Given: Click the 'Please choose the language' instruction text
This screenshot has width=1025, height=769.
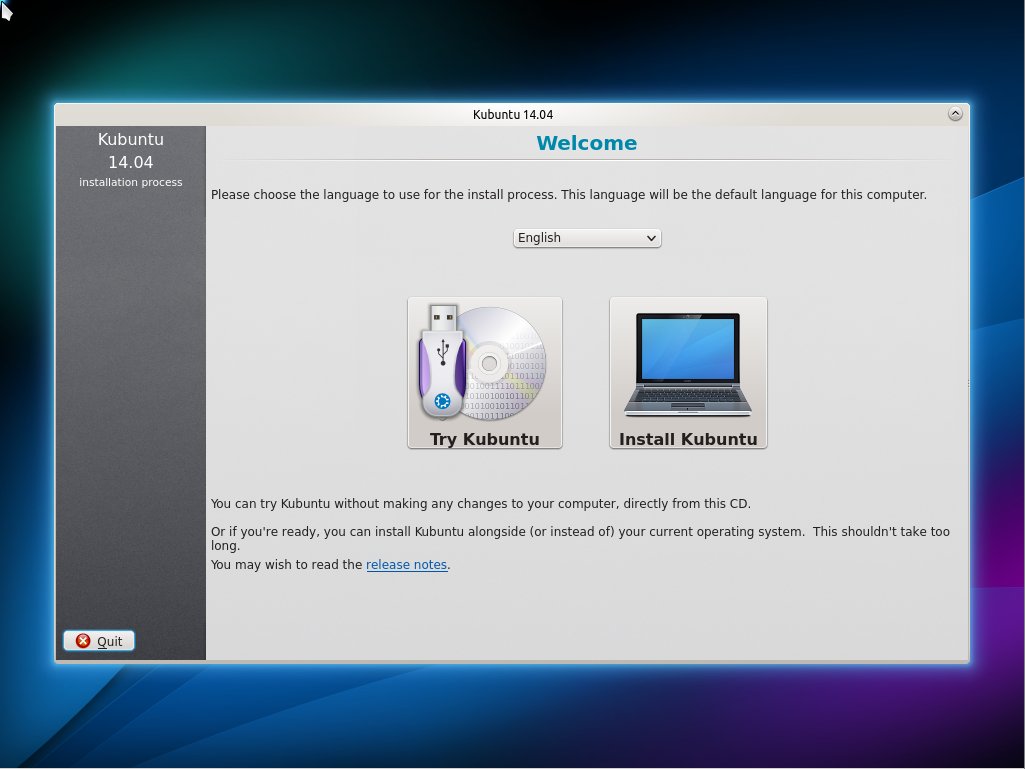Looking at the screenshot, I should 569,195.
